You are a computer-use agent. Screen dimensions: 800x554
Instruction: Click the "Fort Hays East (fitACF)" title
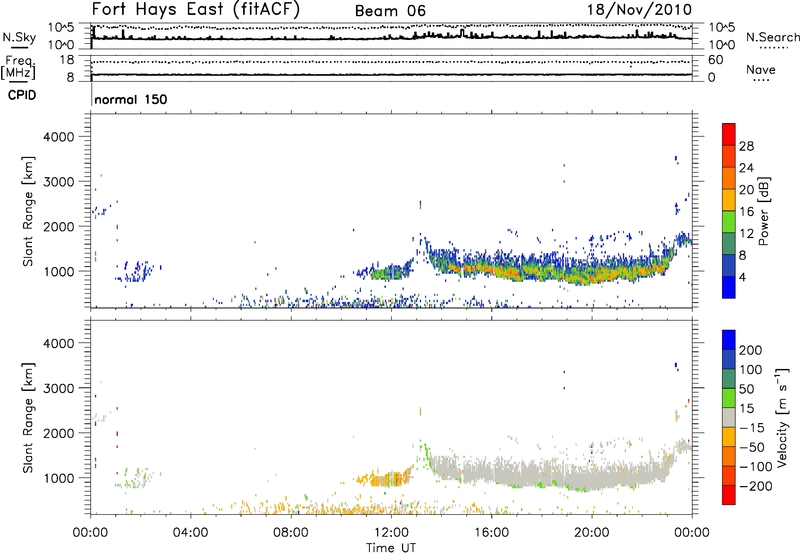tap(195, 9)
